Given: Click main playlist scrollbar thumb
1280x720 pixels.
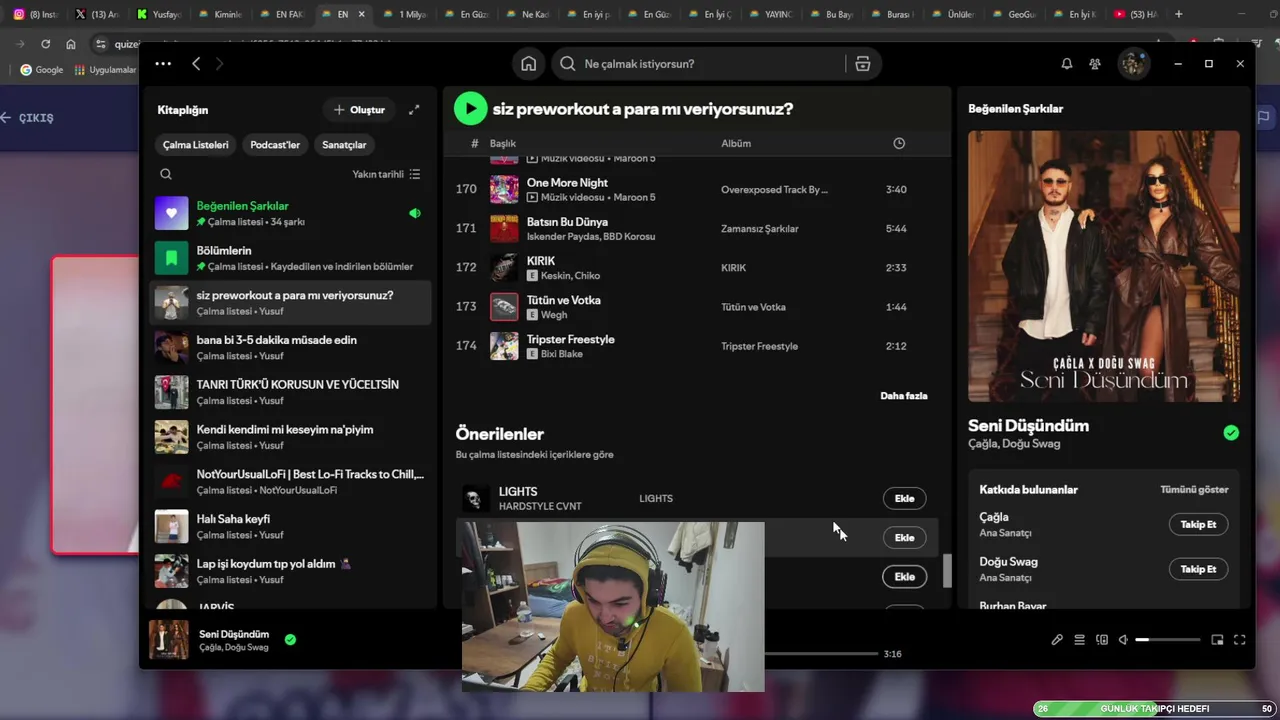Looking at the screenshot, I should click(x=947, y=571).
